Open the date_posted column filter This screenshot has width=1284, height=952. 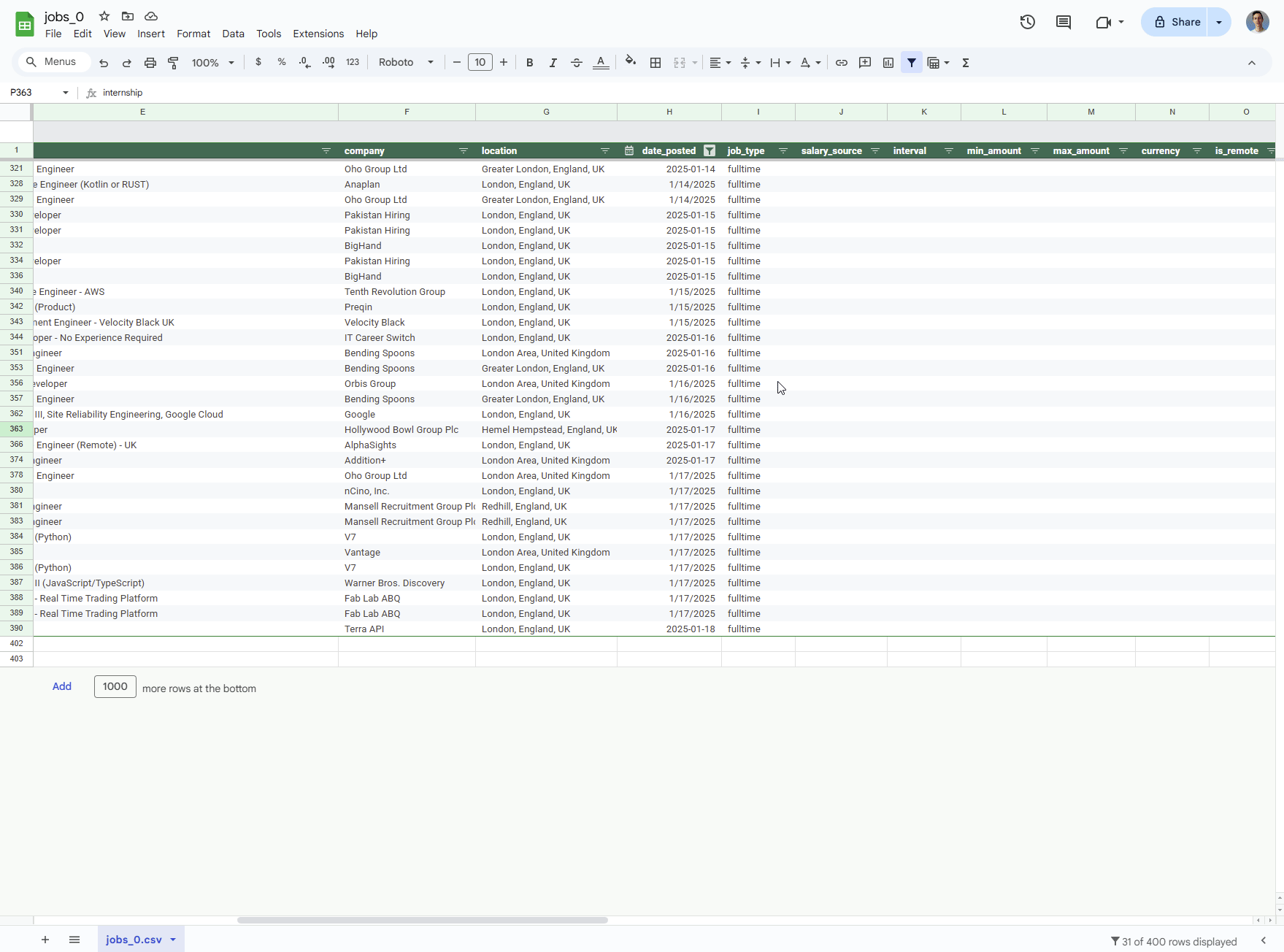click(x=710, y=151)
